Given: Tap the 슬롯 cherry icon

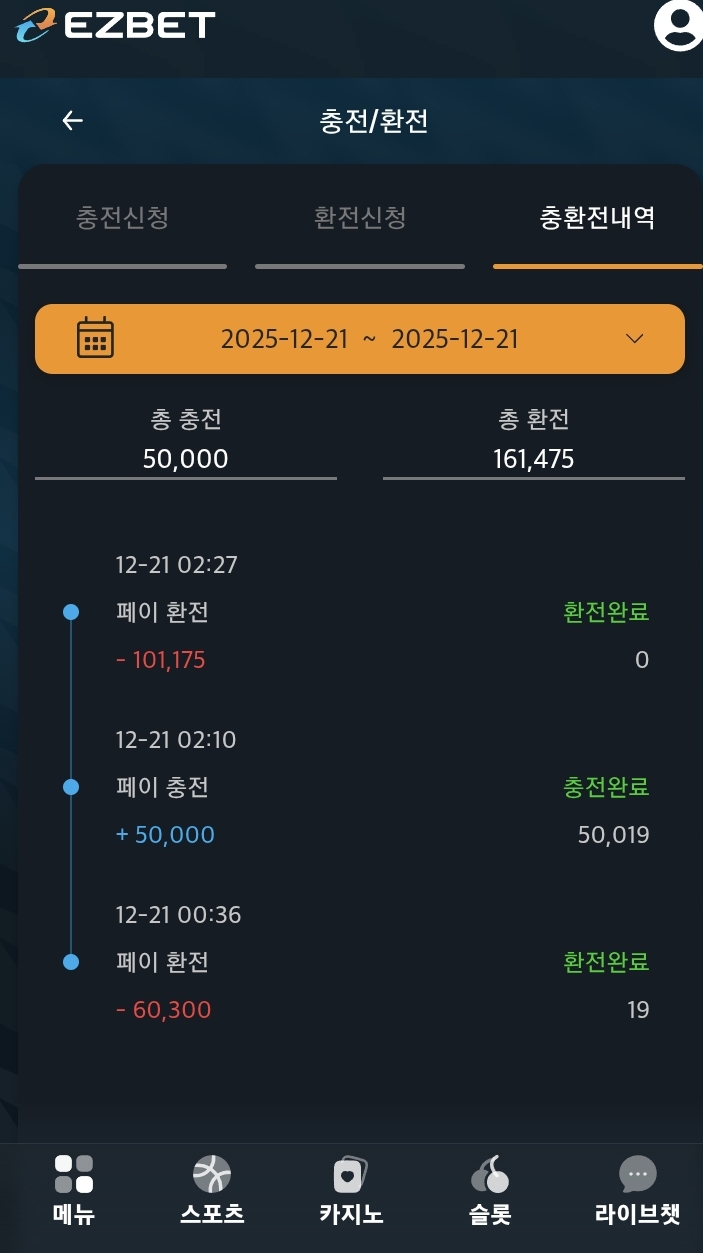Looking at the screenshot, I should click(x=489, y=1174).
